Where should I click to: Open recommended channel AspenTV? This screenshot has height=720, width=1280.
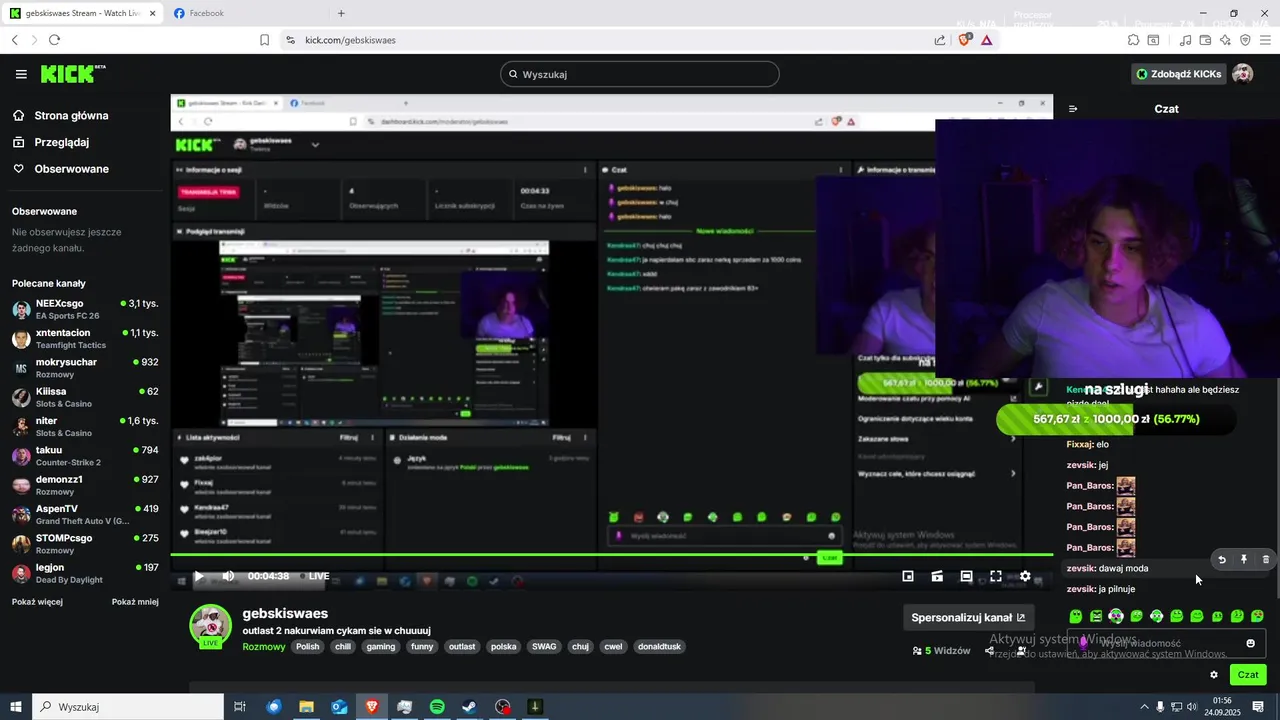point(85,514)
